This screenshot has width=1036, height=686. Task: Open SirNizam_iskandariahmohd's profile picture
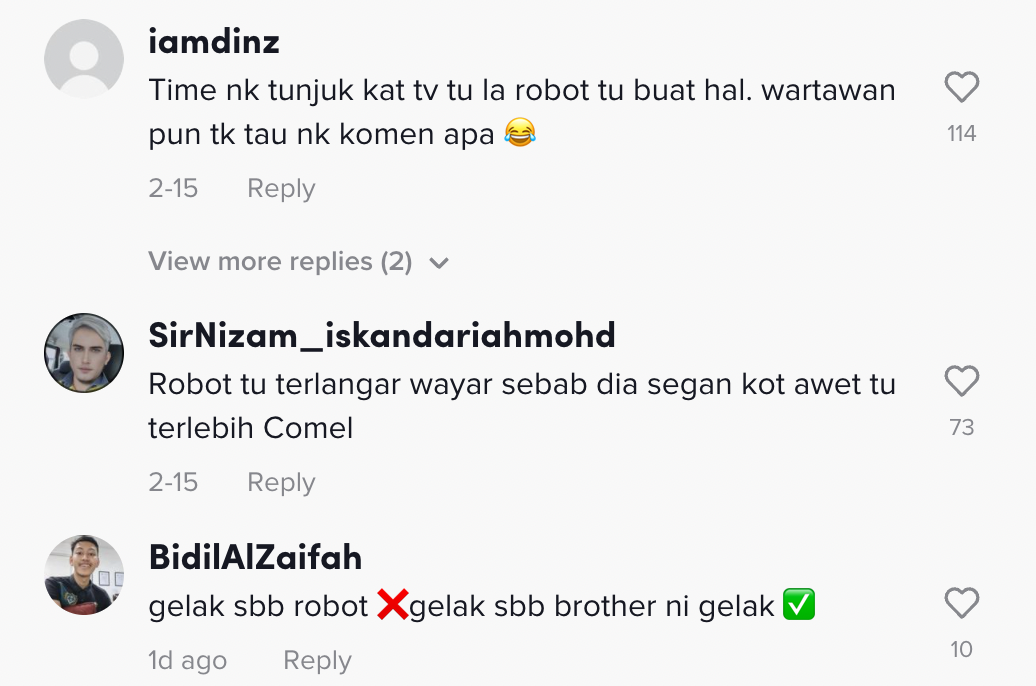84,354
